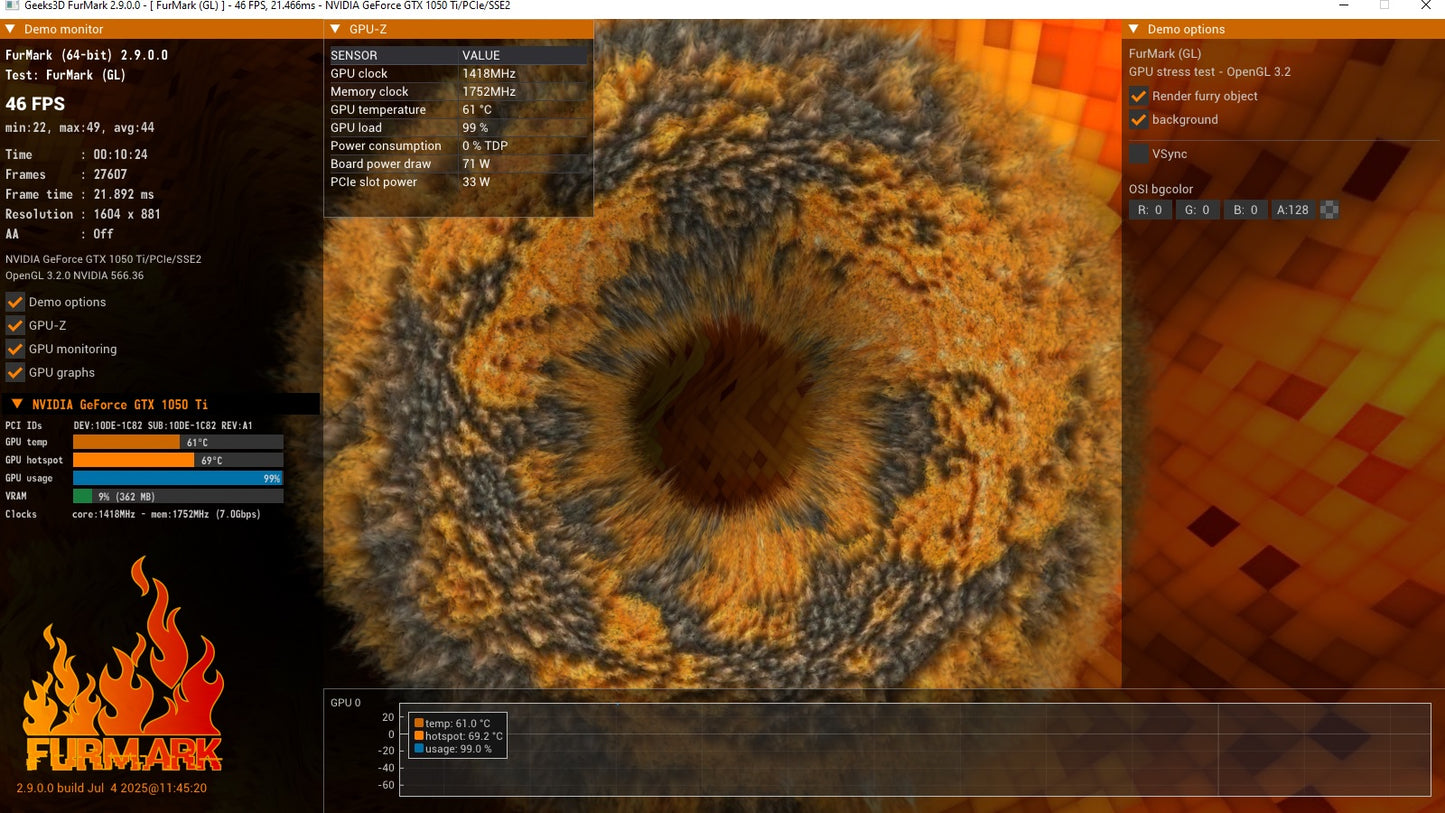Click the OpenGL 3.2.0 NVIDIA 566.36 text

(x=75, y=275)
